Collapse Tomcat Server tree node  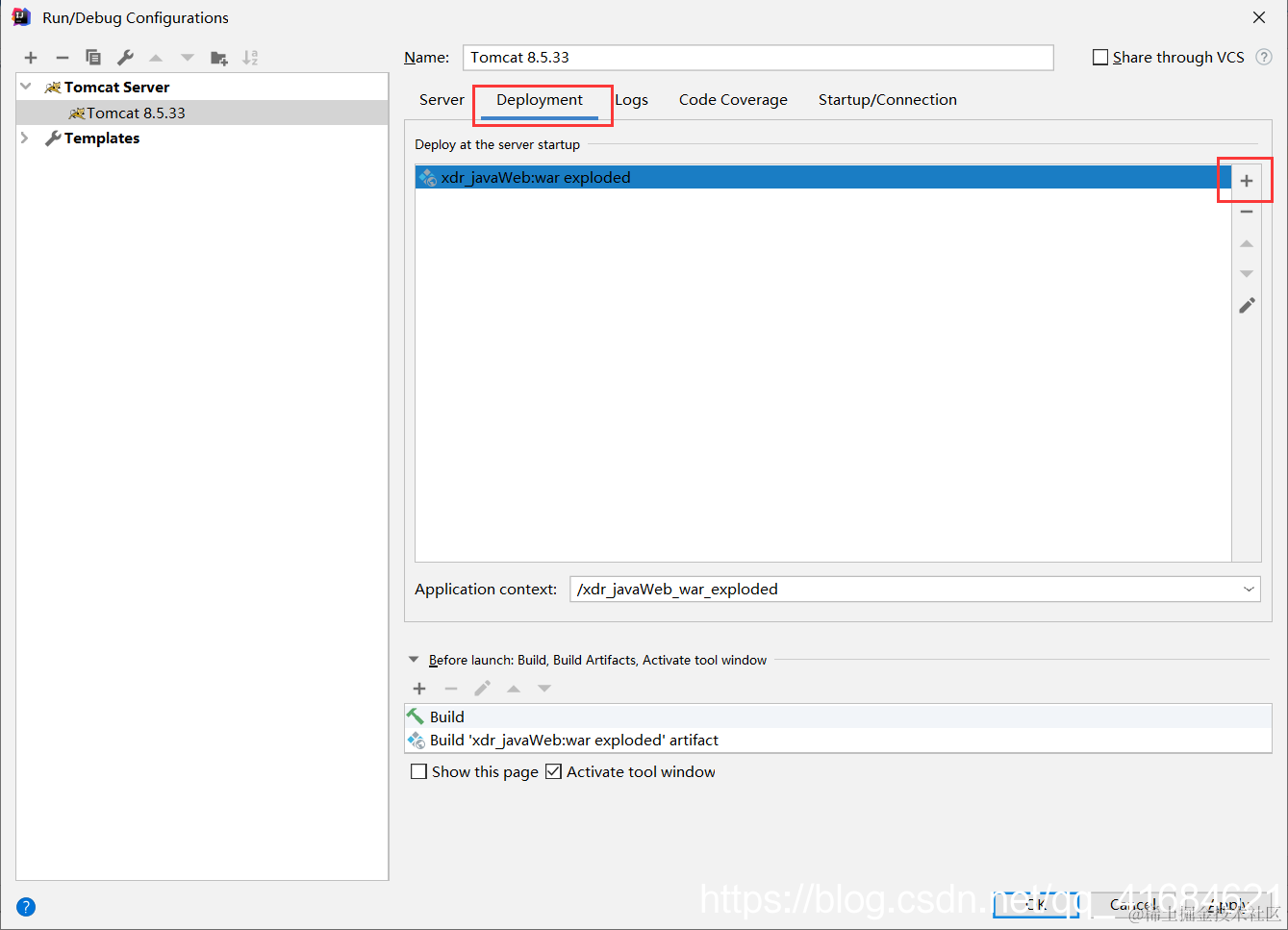pyautogui.click(x=26, y=87)
